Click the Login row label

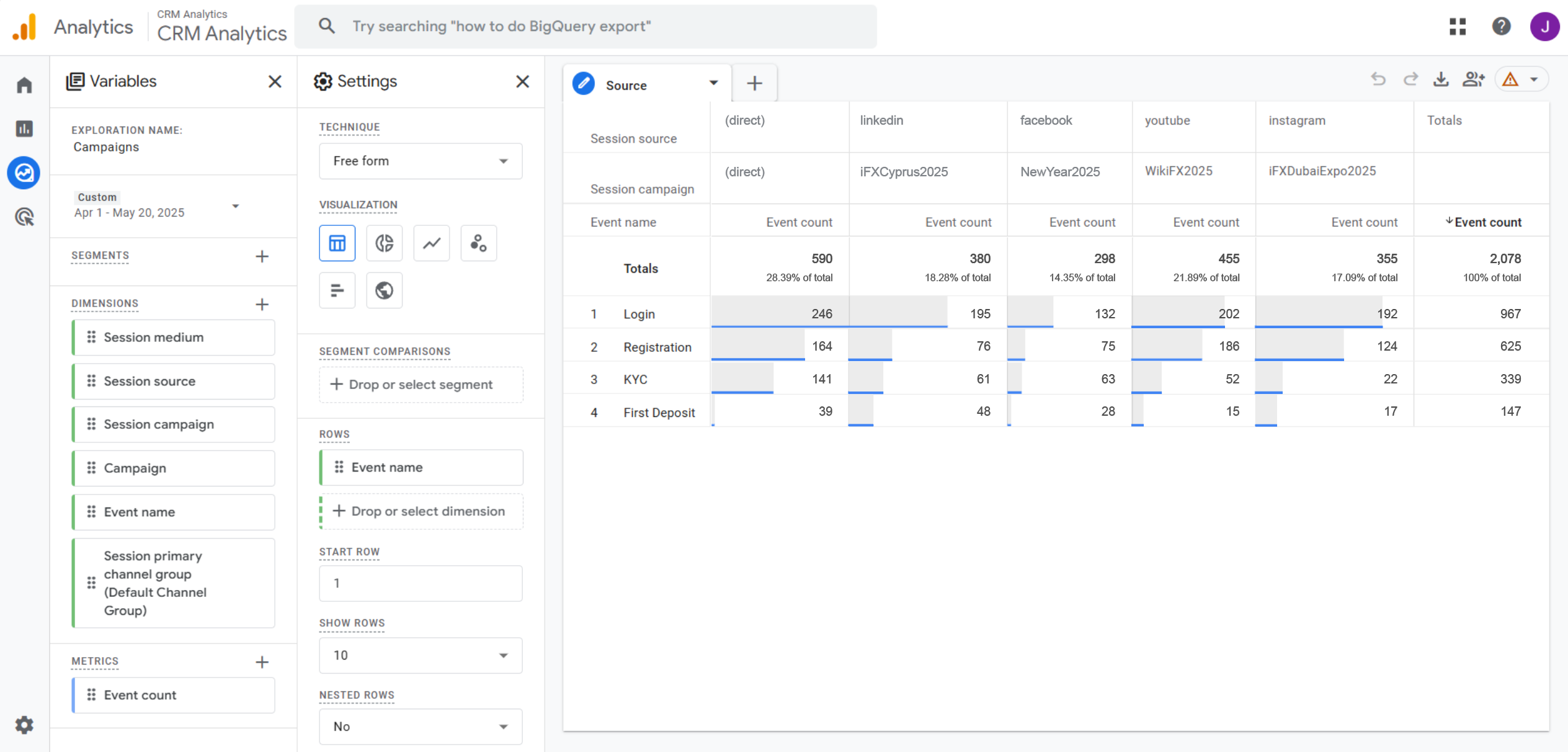[x=639, y=314]
